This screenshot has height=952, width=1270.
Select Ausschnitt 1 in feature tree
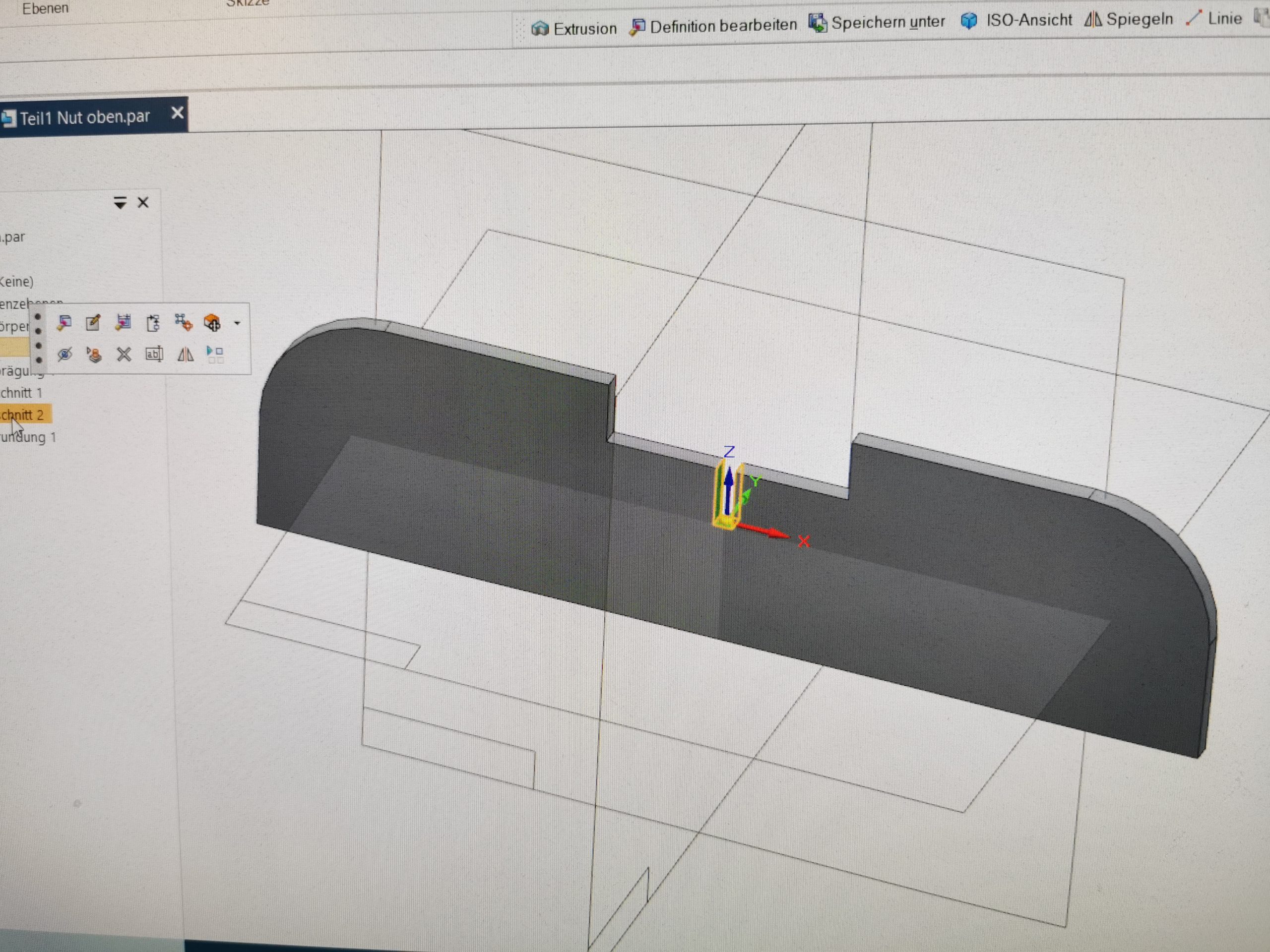(21, 393)
